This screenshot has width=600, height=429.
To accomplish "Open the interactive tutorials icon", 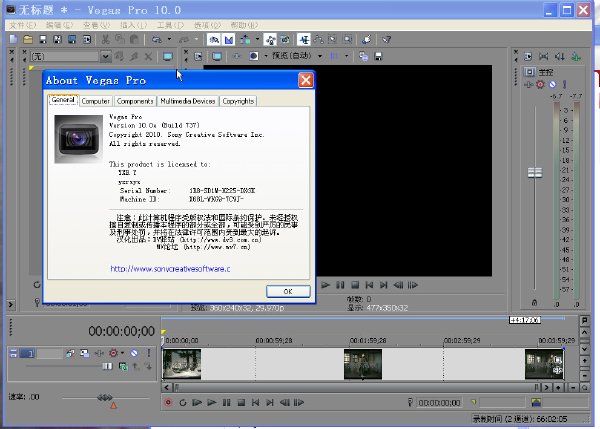I will point(367,39).
